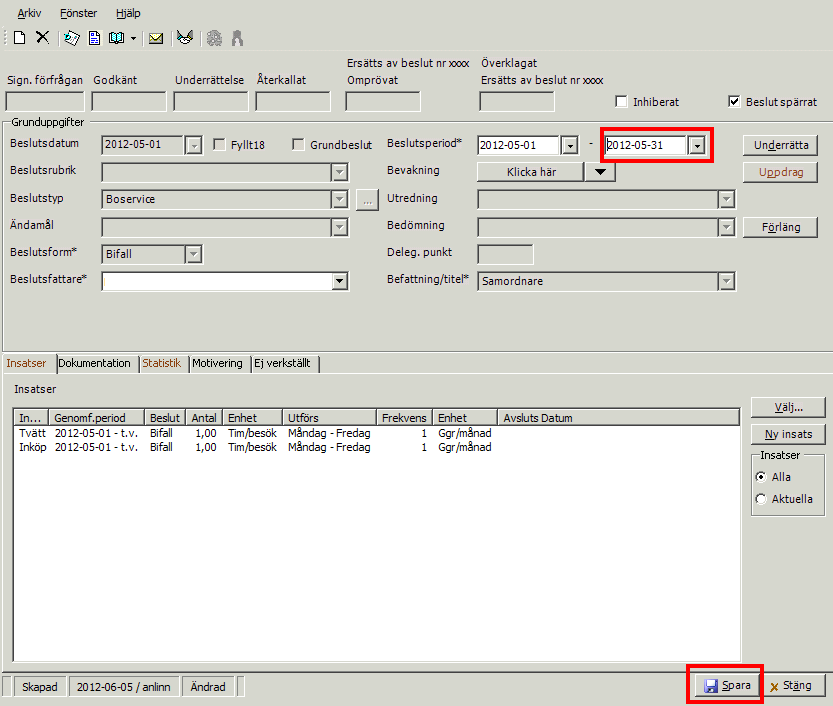This screenshot has height=706, width=833.
Task: Select the Aktuella radio button
Action: 761,499
